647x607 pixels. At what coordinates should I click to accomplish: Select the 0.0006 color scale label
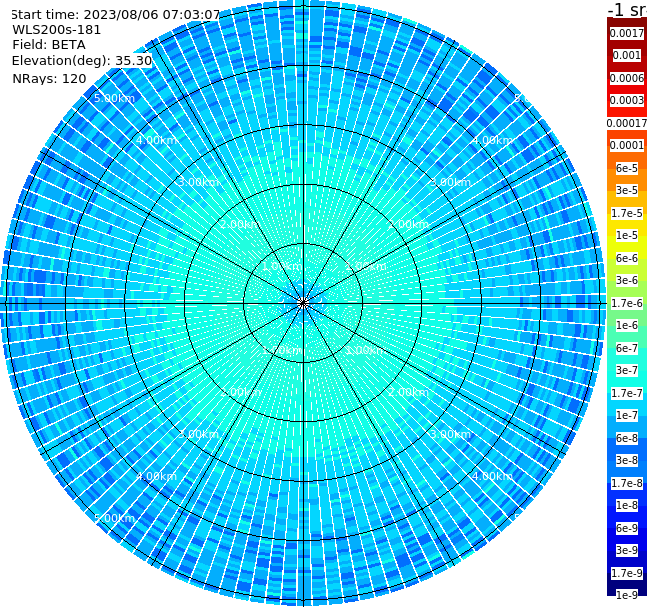coord(627,78)
